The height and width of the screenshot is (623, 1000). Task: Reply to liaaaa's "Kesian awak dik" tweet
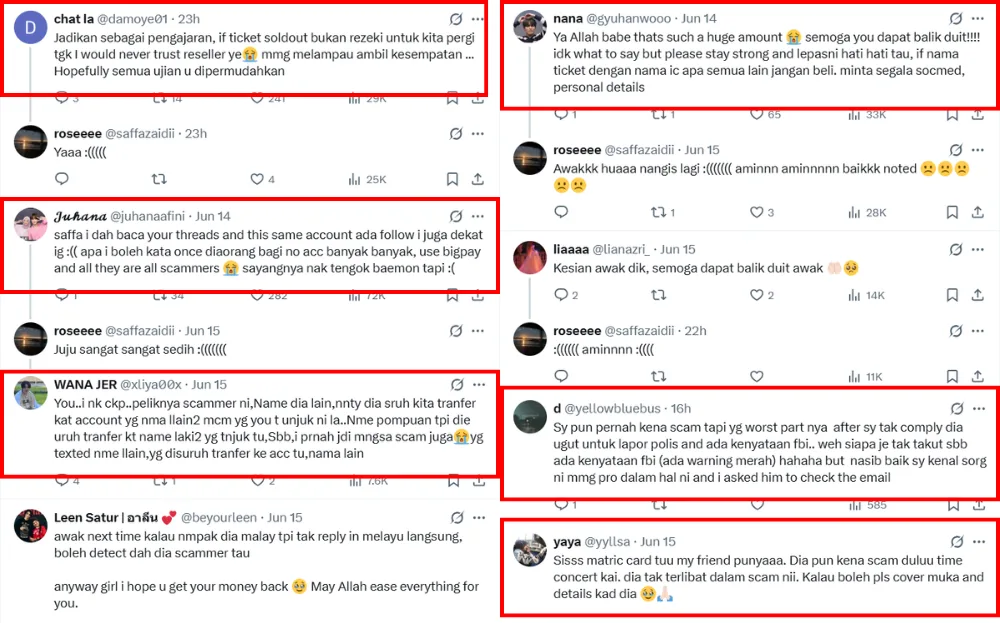pos(561,295)
